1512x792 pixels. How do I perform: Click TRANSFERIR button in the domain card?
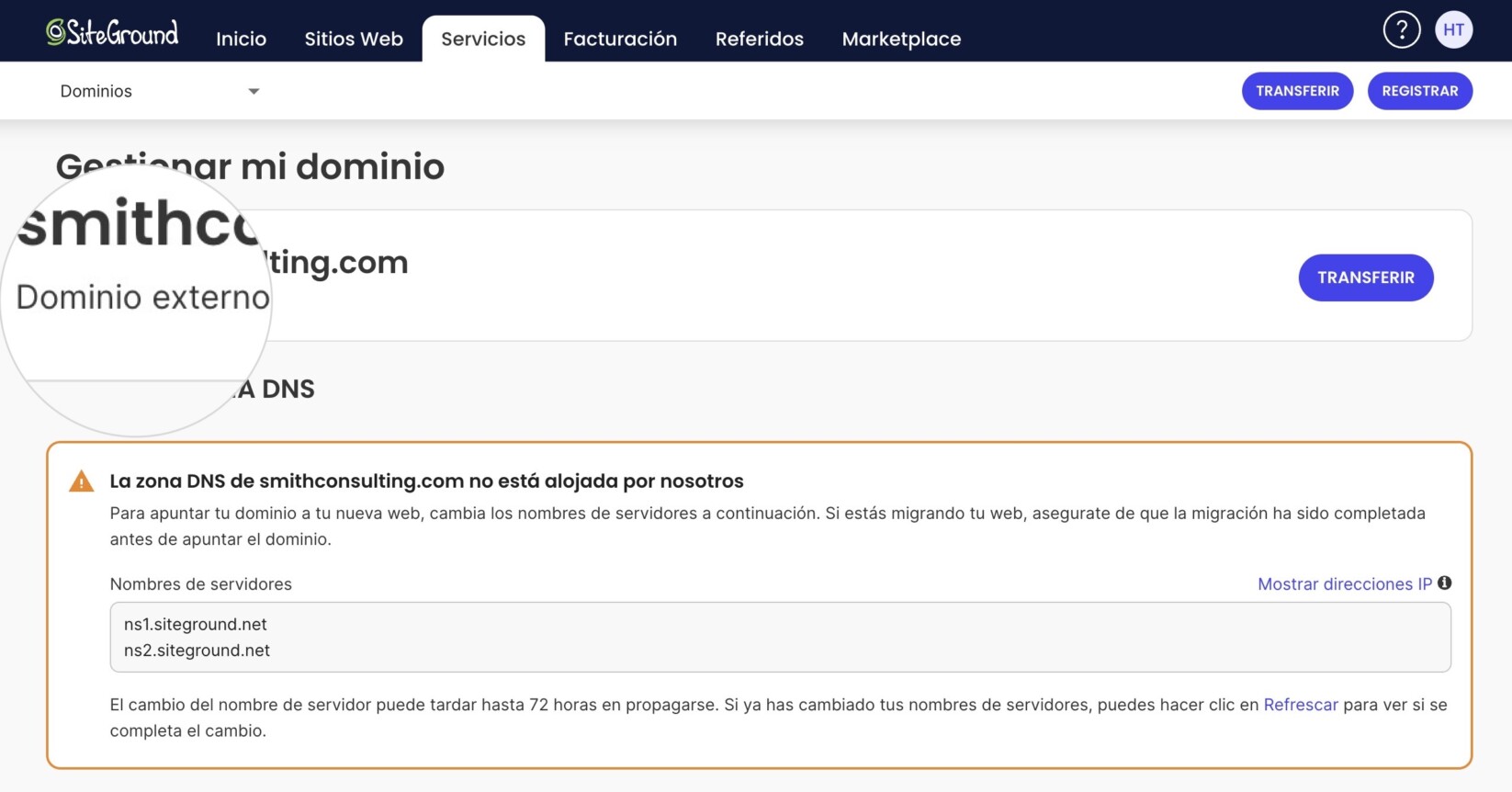click(x=1366, y=277)
